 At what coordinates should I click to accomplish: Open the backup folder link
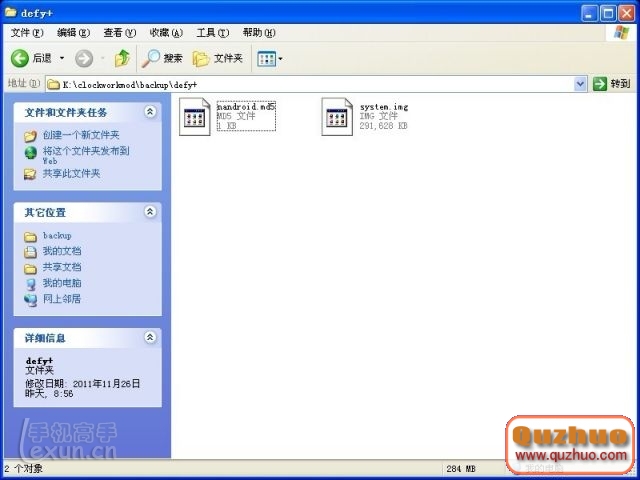(x=57, y=236)
